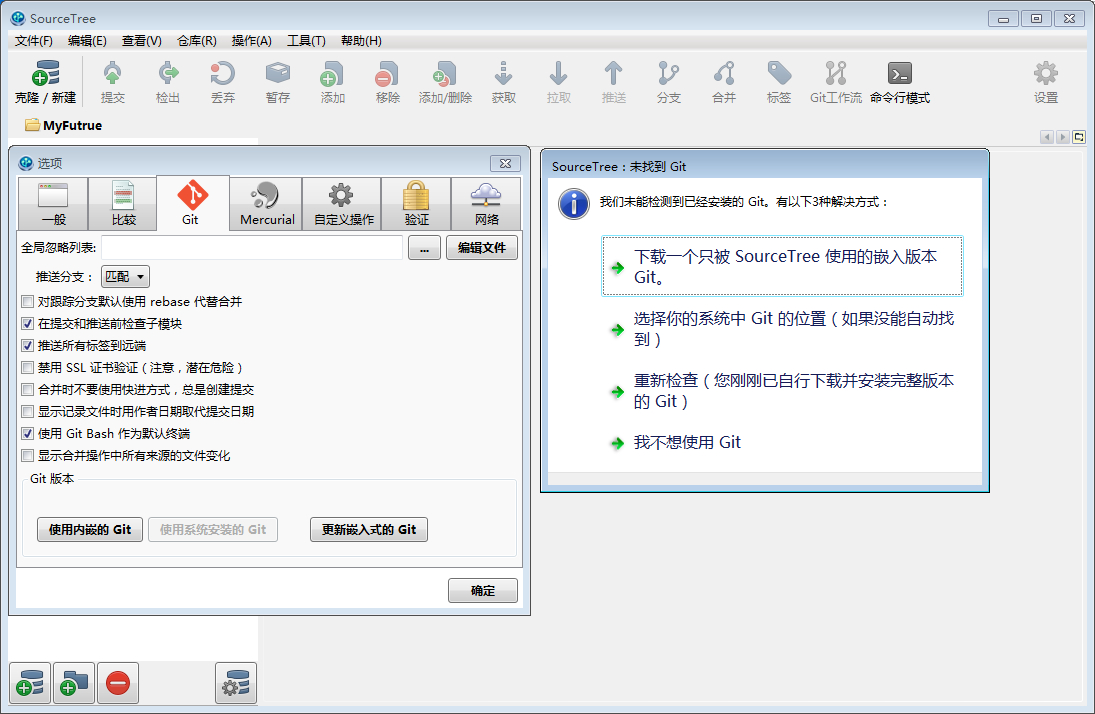This screenshot has width=1095, height=714.
Task: Close the 选项 dialog
Action: pyautogui.click(x=505, y=163)
